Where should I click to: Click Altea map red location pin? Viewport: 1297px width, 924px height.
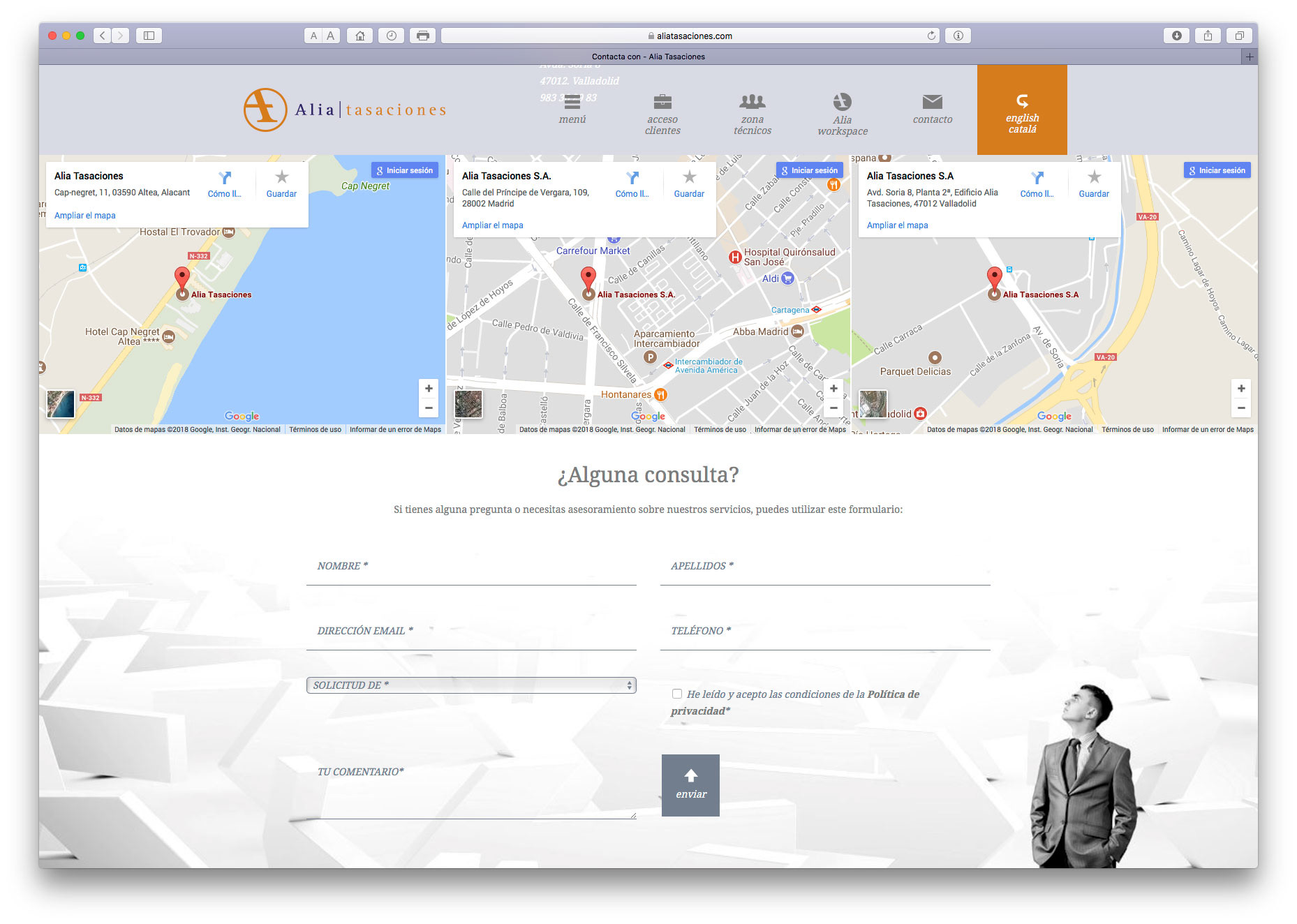182,278
